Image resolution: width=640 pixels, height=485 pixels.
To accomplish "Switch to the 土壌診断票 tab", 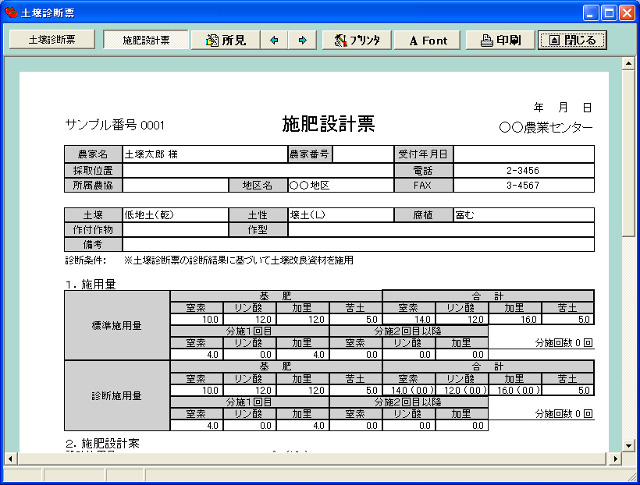I will pyautogui.click(x=52, y=40).
